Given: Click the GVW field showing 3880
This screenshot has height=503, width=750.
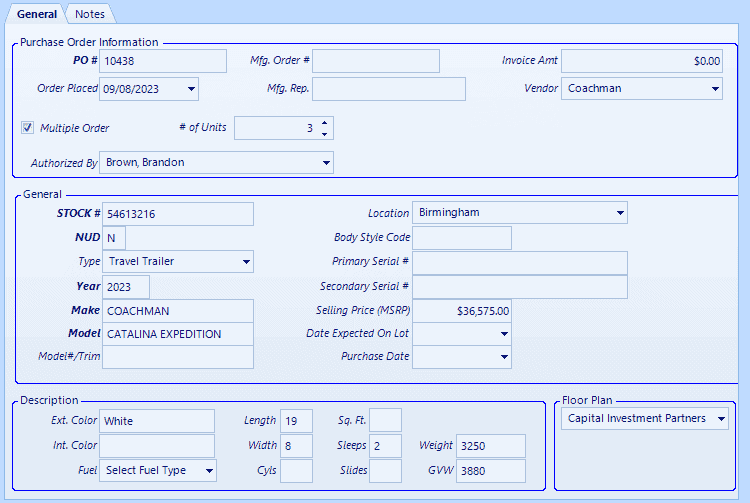Looking at the screenshot, I should (x=491, y=470).
